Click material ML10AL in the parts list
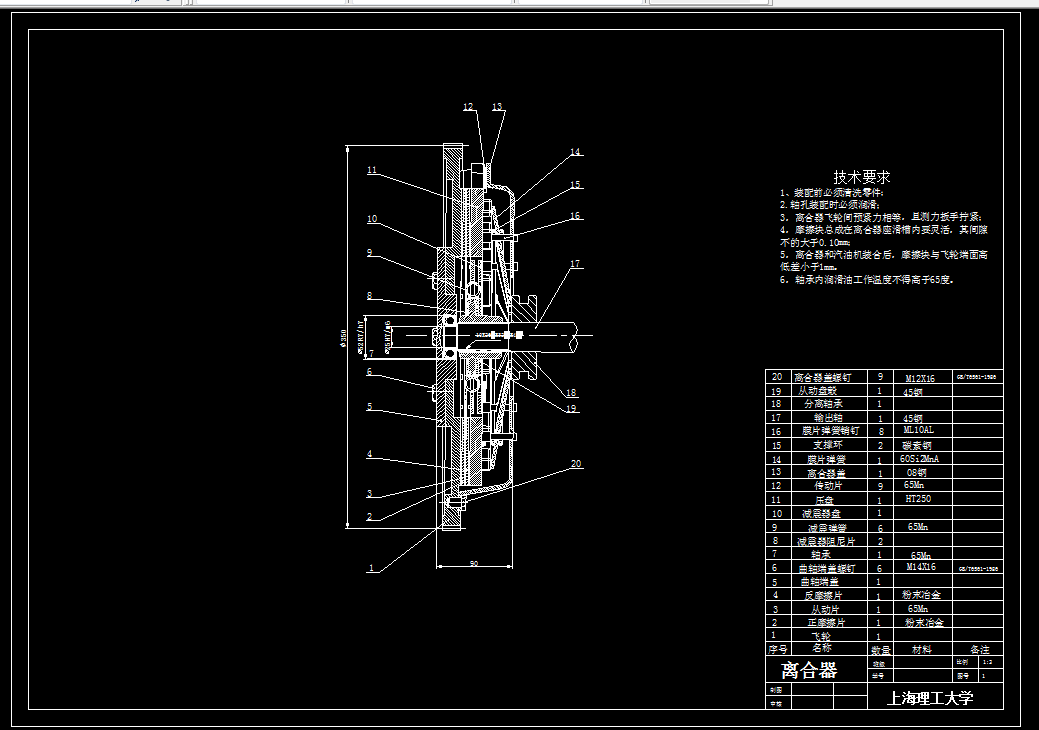 tap(918, 430)
